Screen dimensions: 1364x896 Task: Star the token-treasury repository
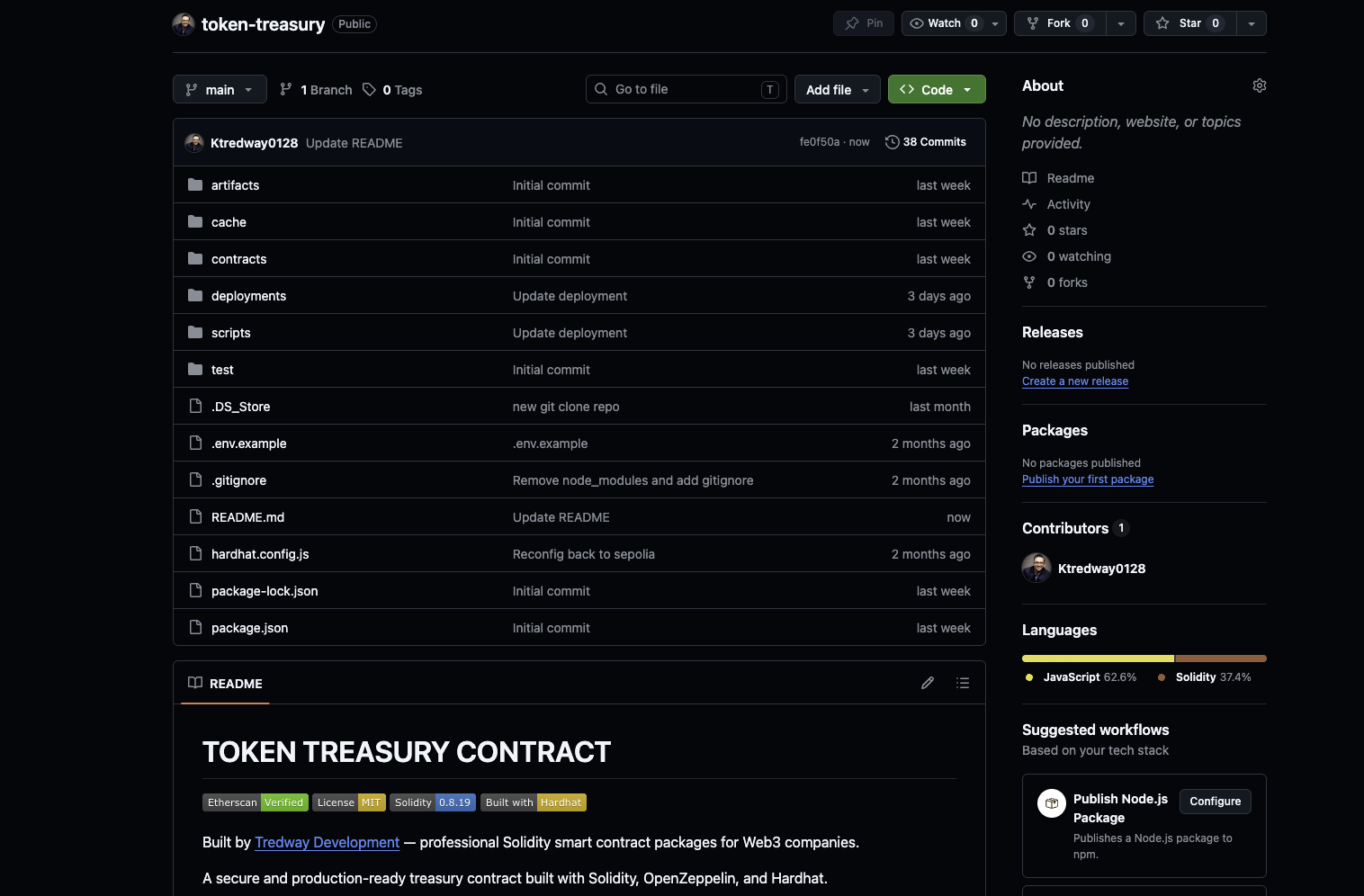pos(1189,23)
